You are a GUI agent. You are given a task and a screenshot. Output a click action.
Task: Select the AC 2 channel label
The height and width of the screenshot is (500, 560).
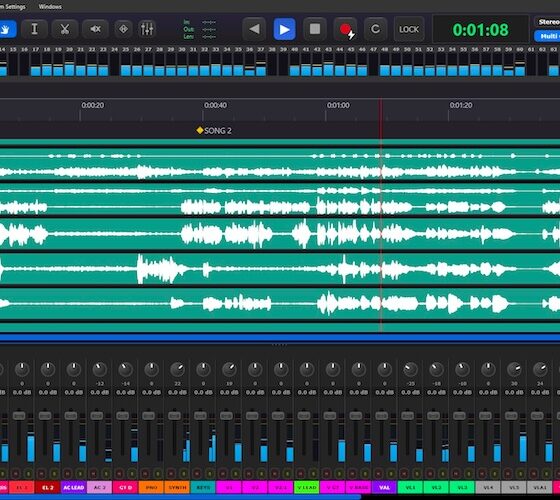[x=100, y=487]
